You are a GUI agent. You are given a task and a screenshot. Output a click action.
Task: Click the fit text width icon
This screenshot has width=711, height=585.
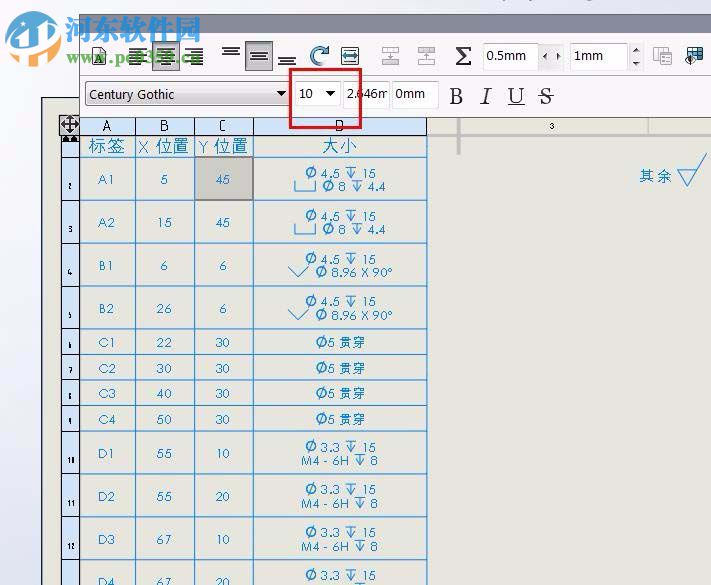click(350, 56)
